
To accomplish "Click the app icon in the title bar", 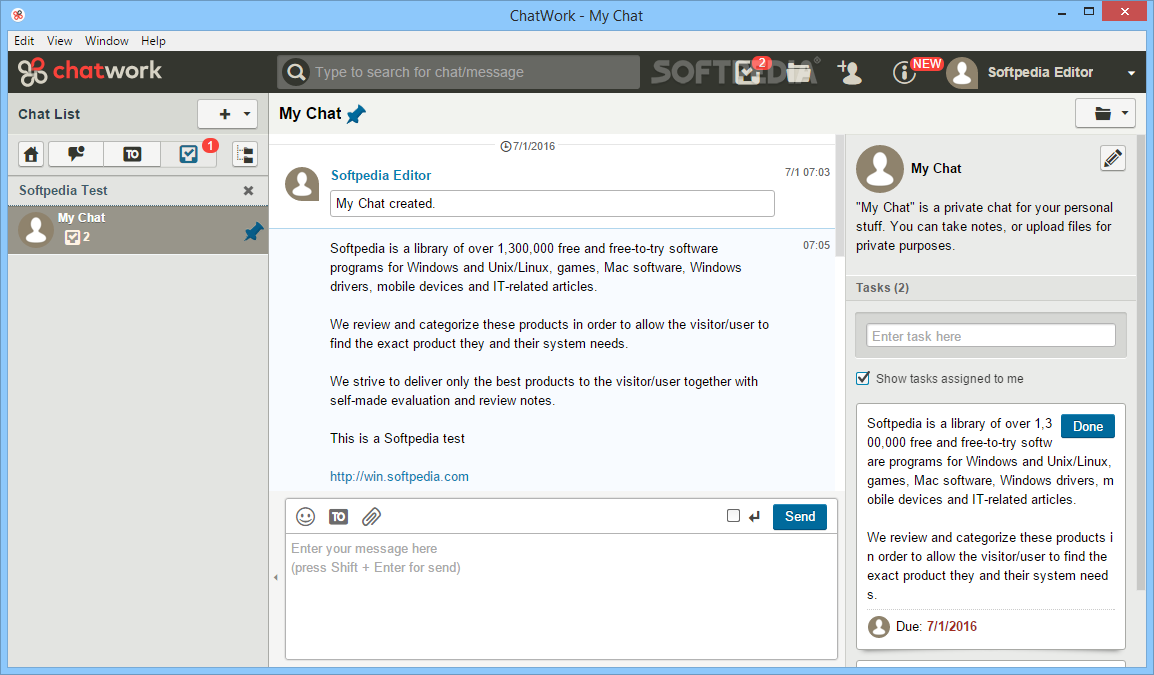I will 18,15.
